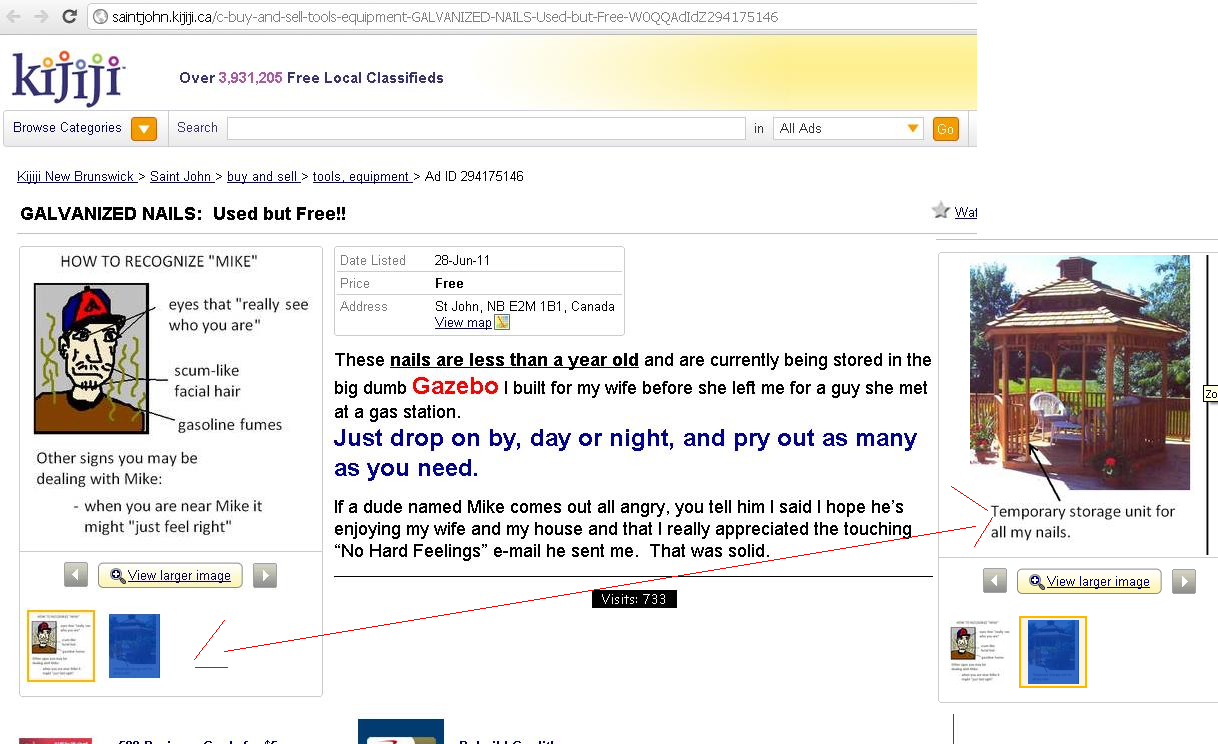Click the address St John, NB E2M 1B1
The height and width of the screenshot is (744, 1218).
(525, 306)
